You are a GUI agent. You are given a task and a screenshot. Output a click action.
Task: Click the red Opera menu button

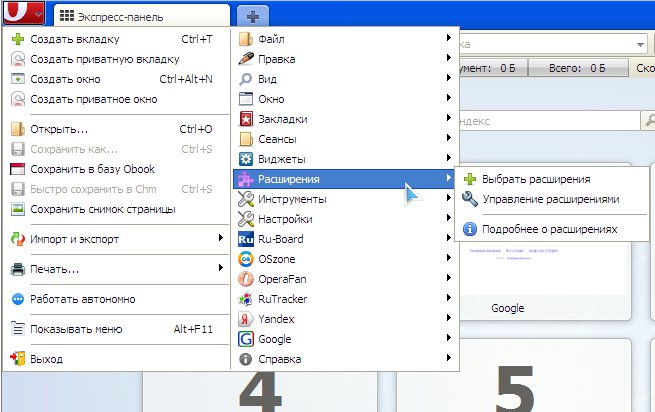(x=22, y=14)
